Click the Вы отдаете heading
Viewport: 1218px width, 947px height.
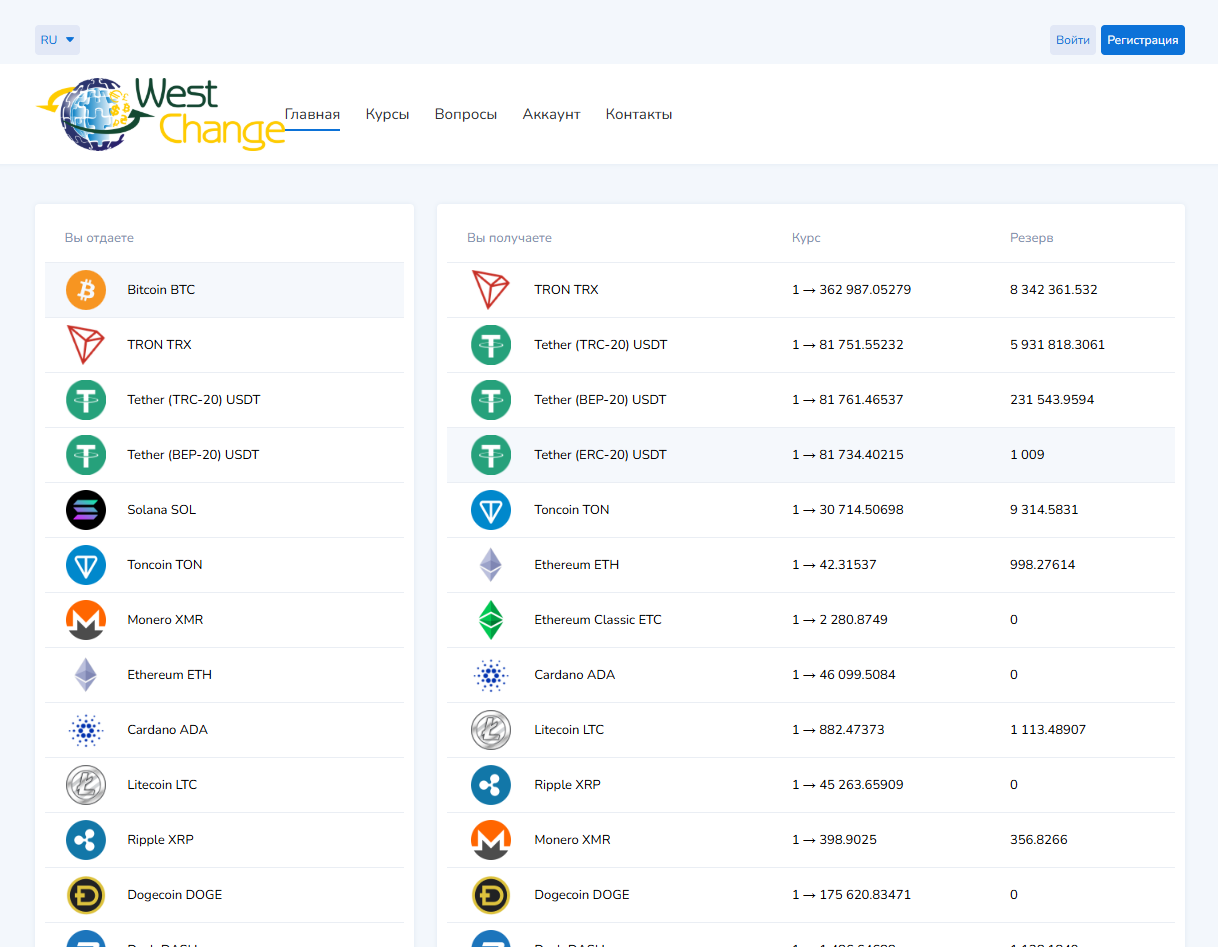tap(99, 238)
